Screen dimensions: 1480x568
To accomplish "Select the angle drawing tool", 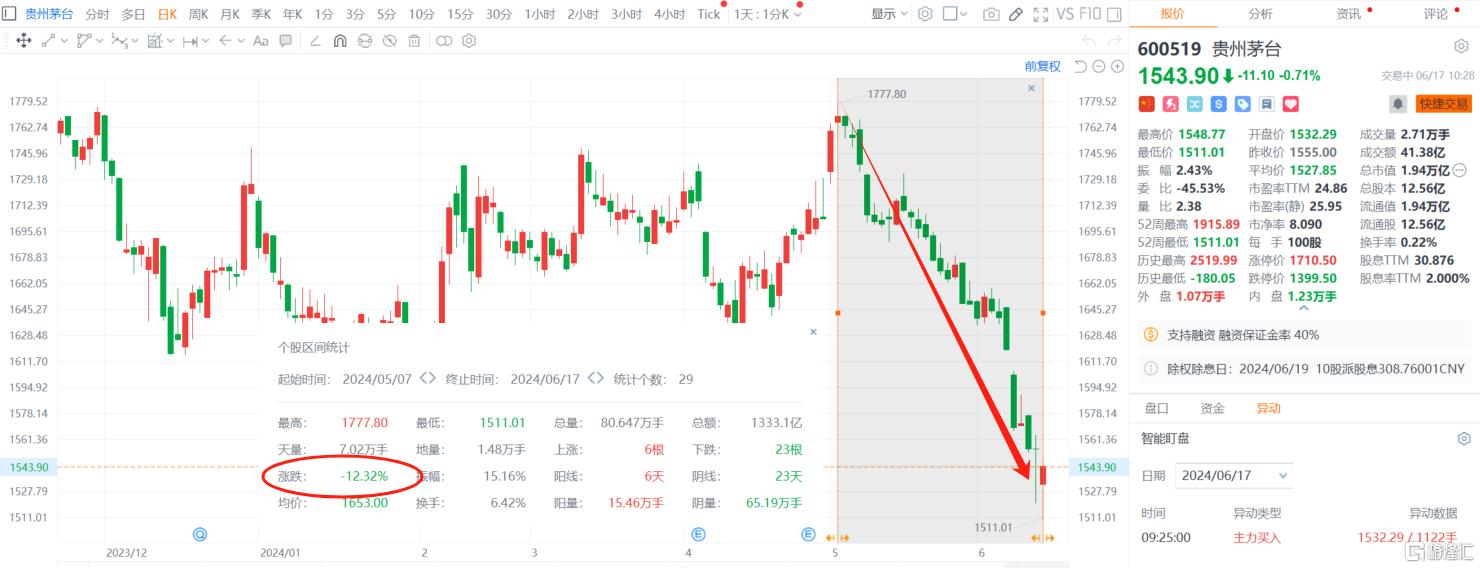I will [x=315, y=41].
